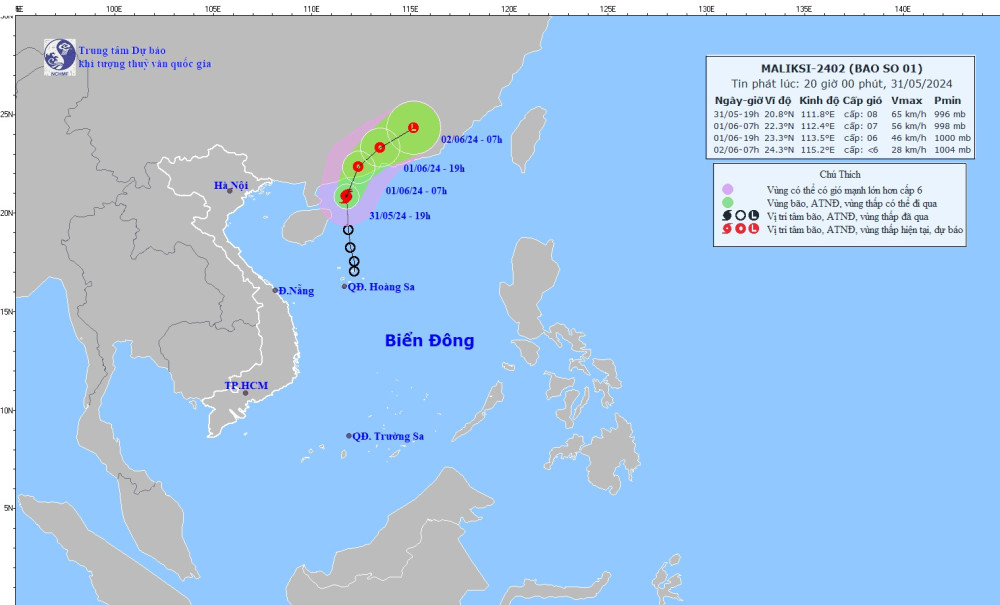The image size is (1000, 605).
Task: Click the wind level cell 'cấp: <6'
Action: (x=860, y=150)
